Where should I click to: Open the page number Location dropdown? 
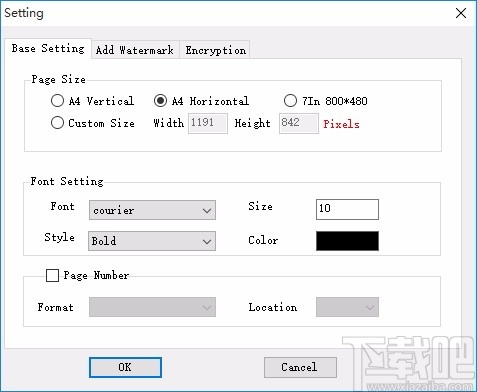pyautogui.click(x=347, y=307)
